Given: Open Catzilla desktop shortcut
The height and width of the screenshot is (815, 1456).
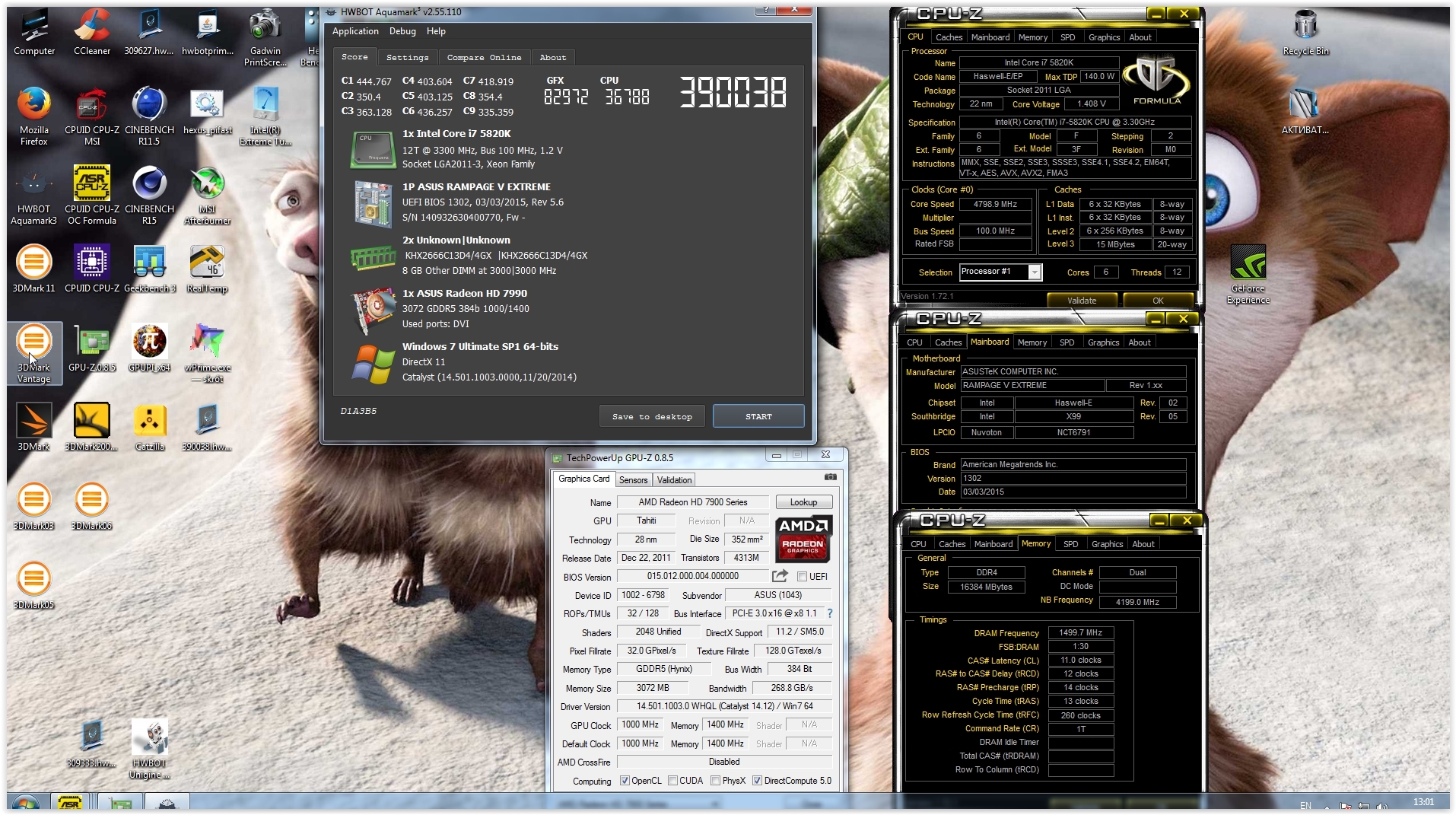Looking at the screenshot, I should 149,427.
